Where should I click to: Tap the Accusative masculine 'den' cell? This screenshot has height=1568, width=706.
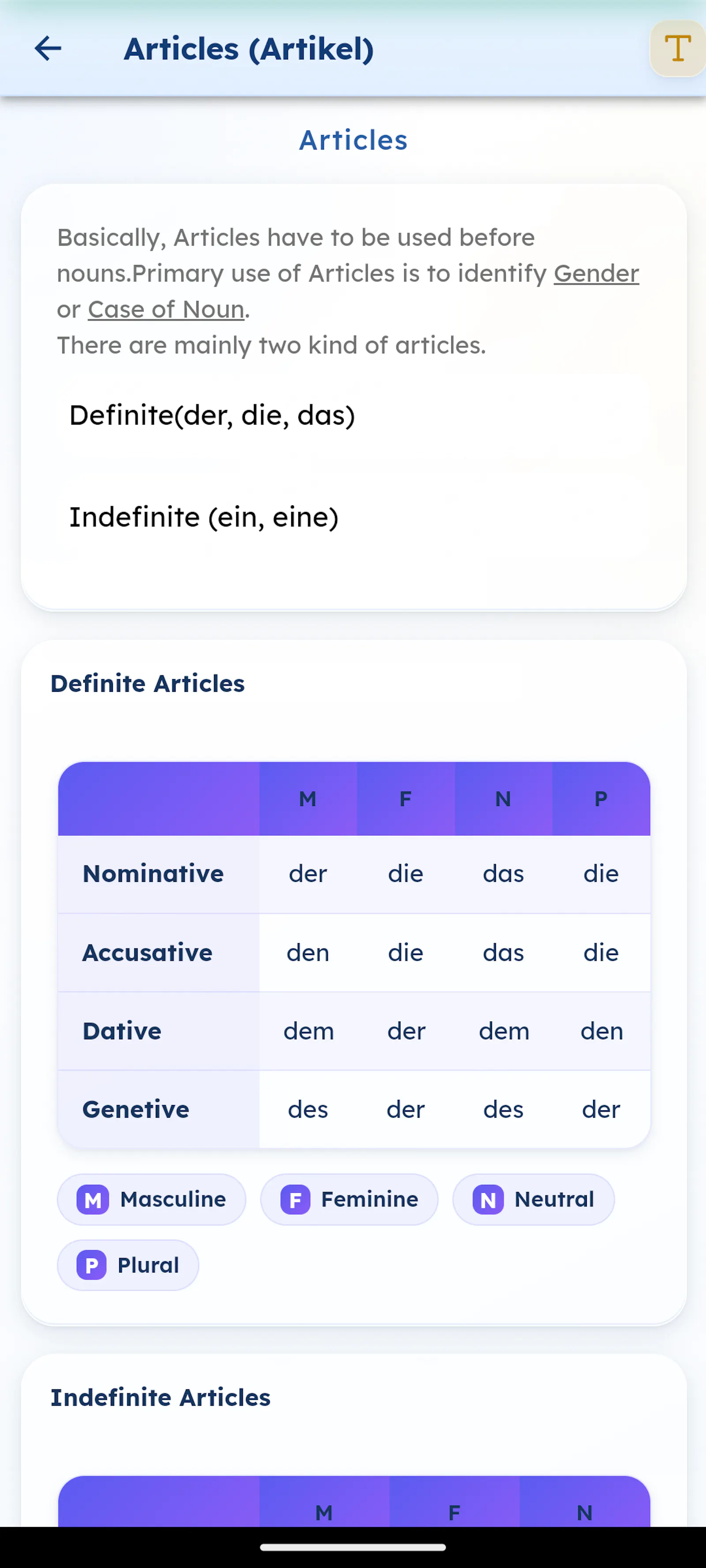click(308, 952)
